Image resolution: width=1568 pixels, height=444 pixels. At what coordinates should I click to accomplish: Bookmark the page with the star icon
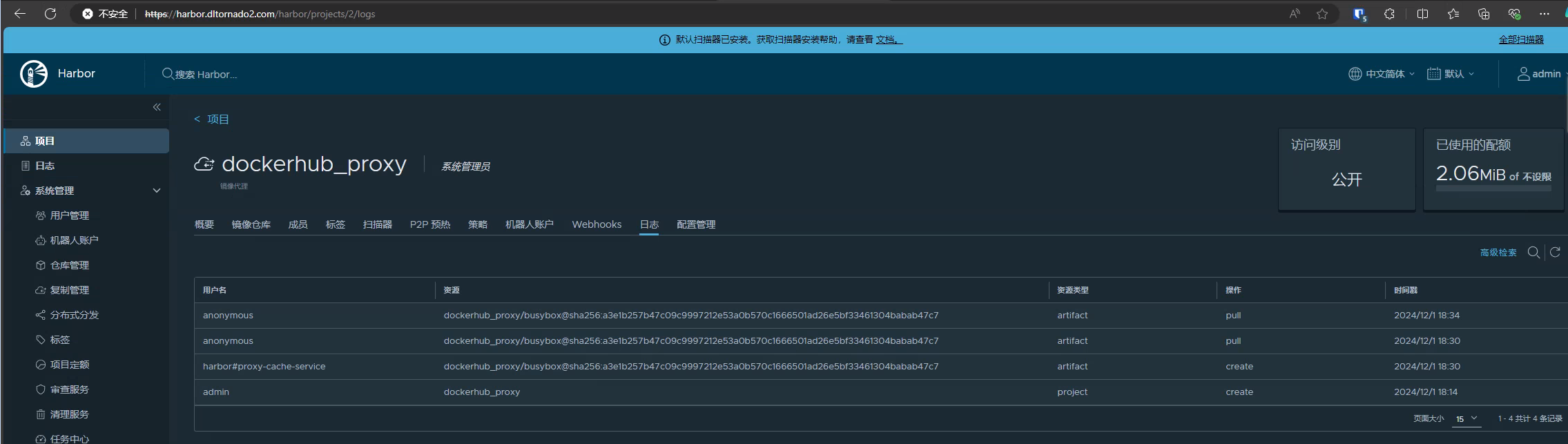click(1322, 14)
